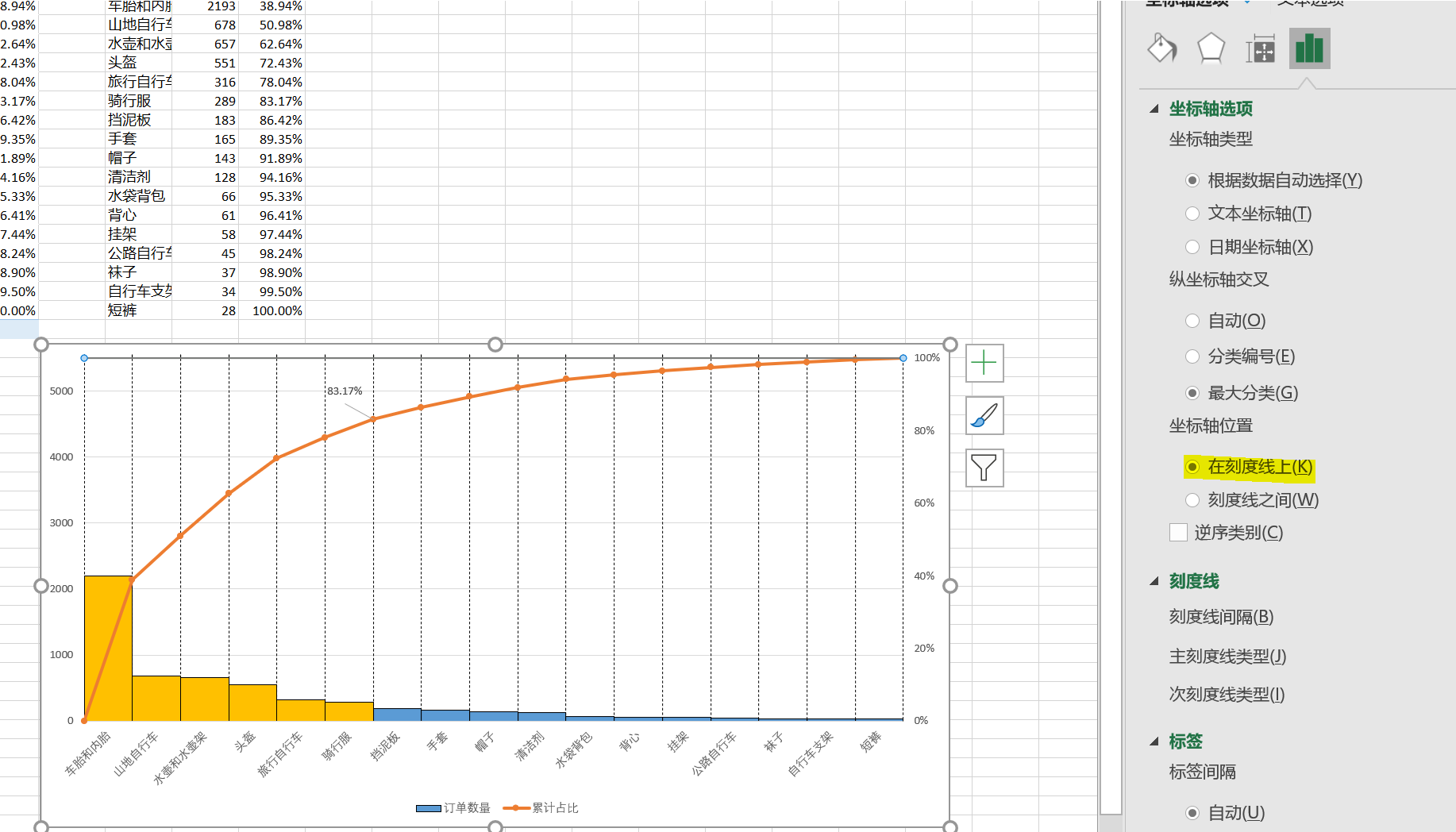
Task: Select the cell with value 678
Action: [205, 25]
